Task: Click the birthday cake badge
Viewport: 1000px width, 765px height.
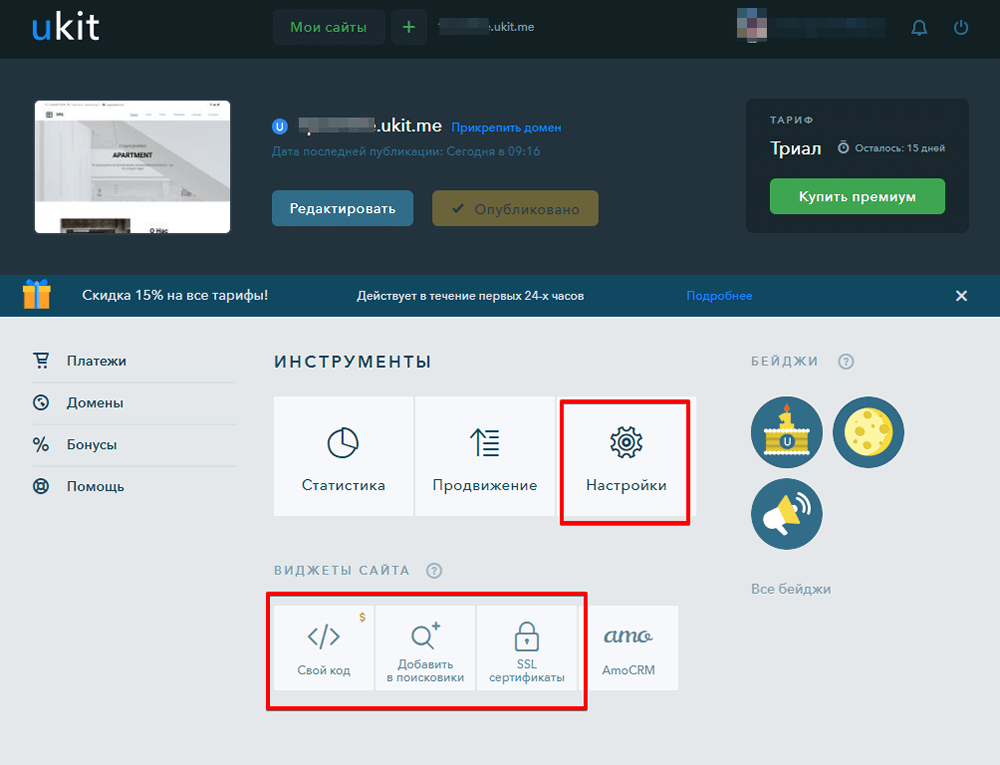Action: 787,433
